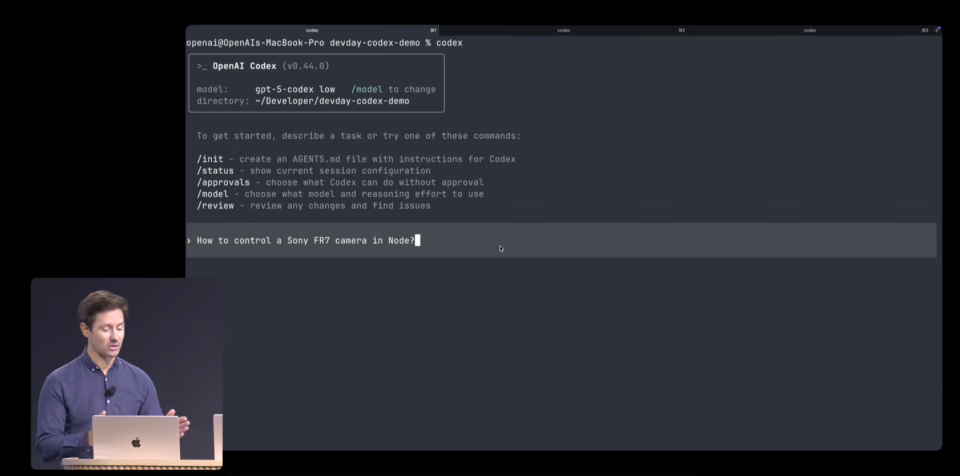Switch to the active codex tab marked ⌘1
Screen dimensions: 960x476
tap(312, 30)
